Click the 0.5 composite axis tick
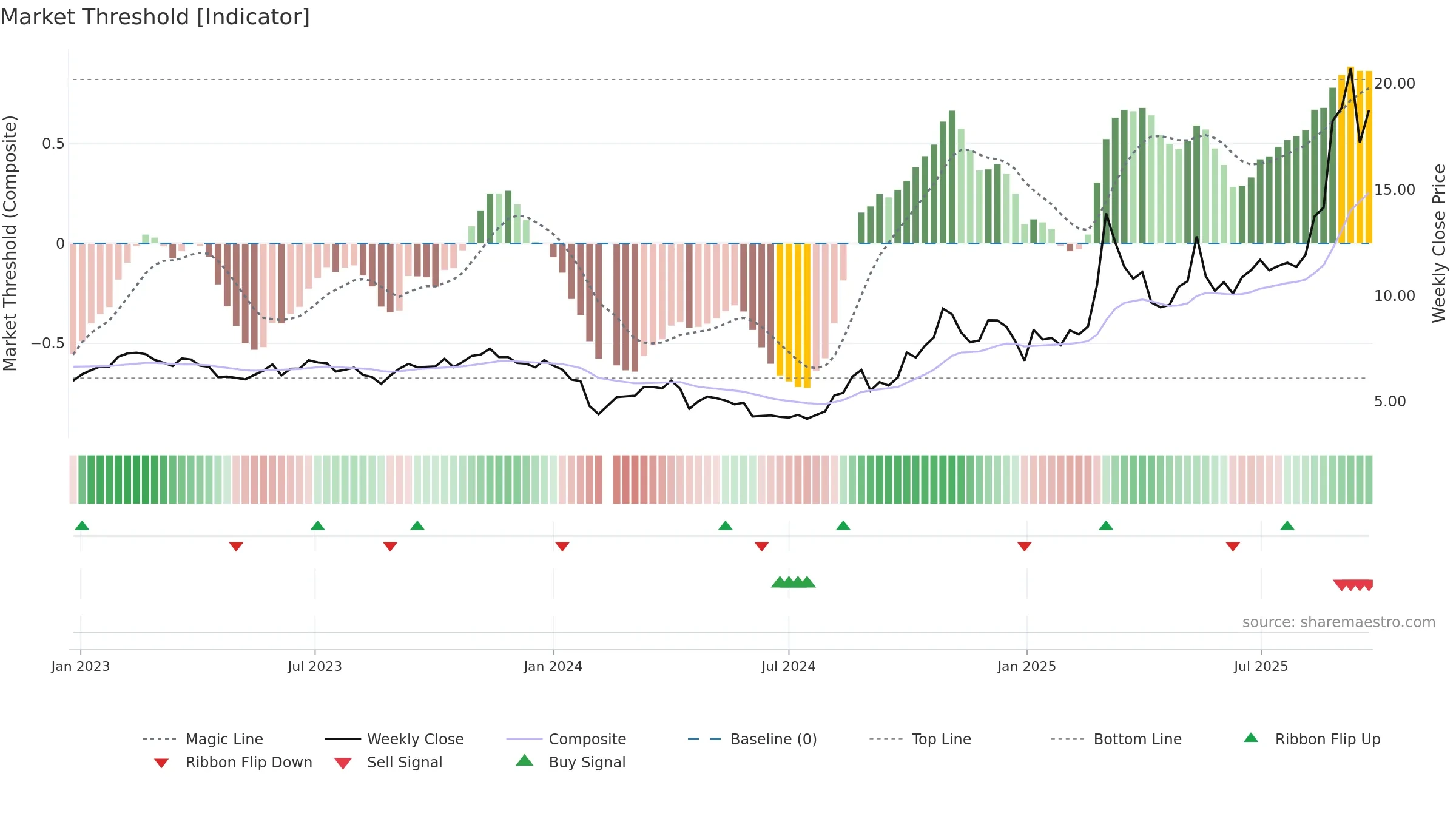 click(x=53, y=144)
